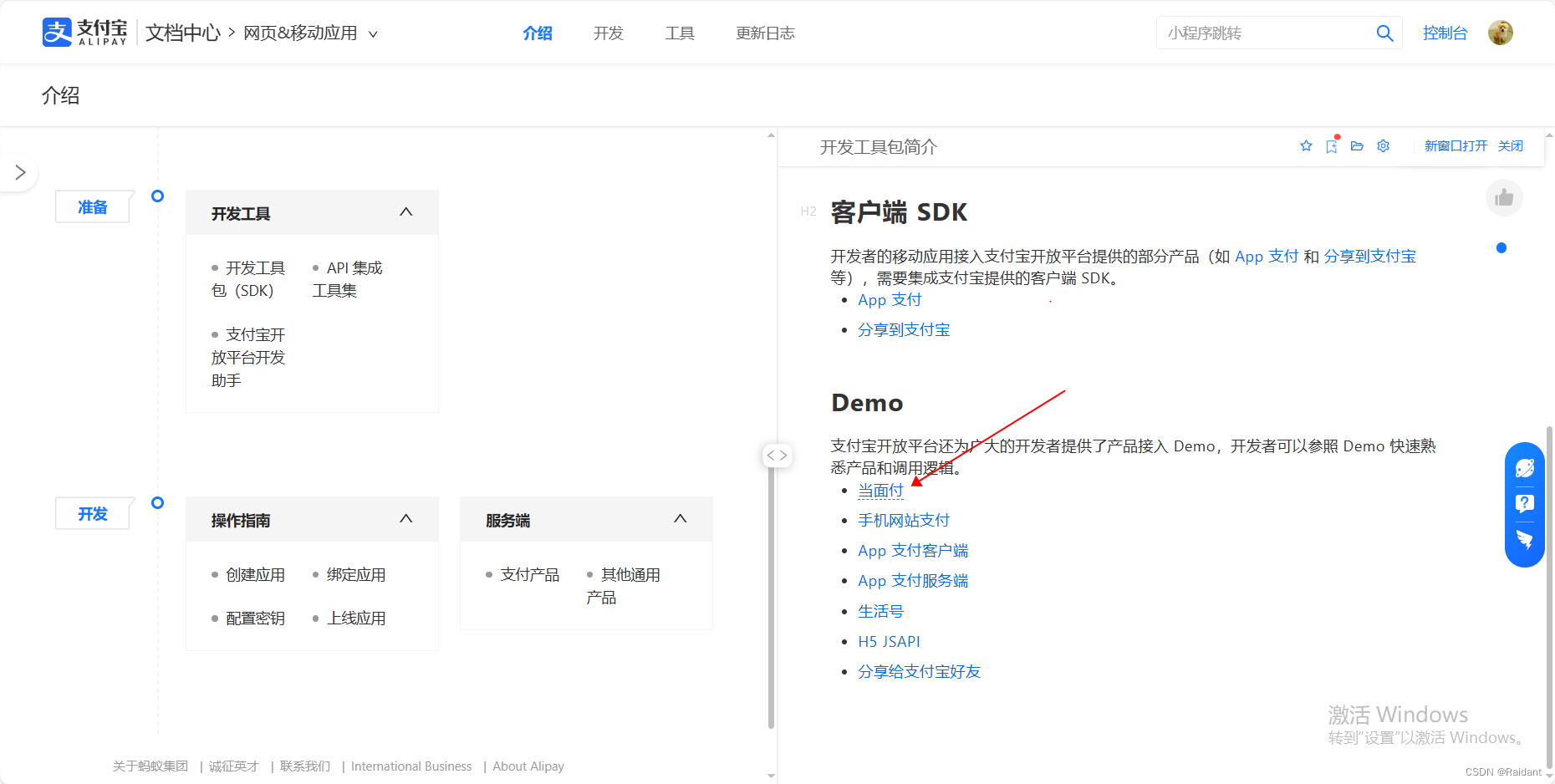
Task: Click the bookmark icon with red dot
Action: point(1332,146)
